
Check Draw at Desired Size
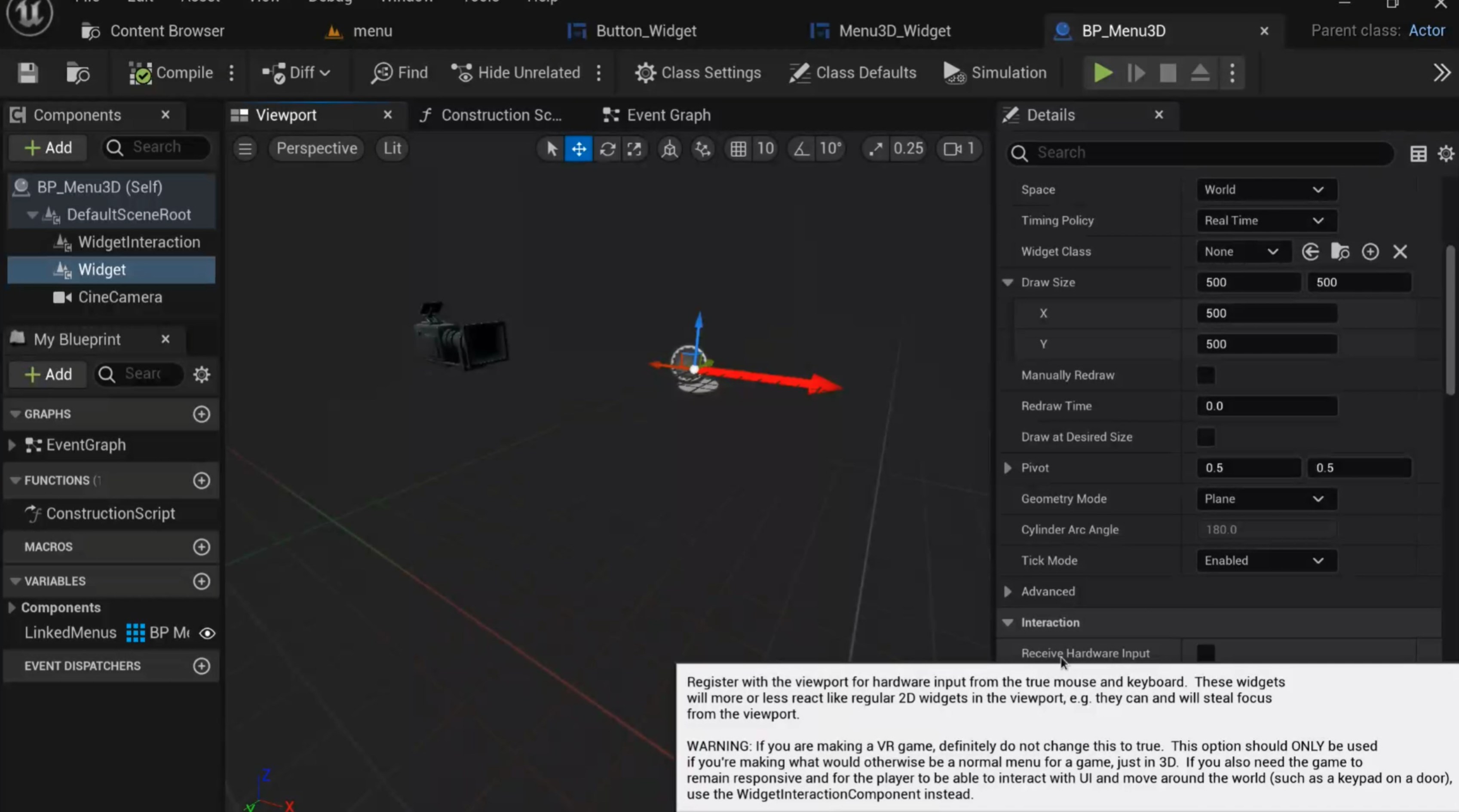(x=1205, y=437)
